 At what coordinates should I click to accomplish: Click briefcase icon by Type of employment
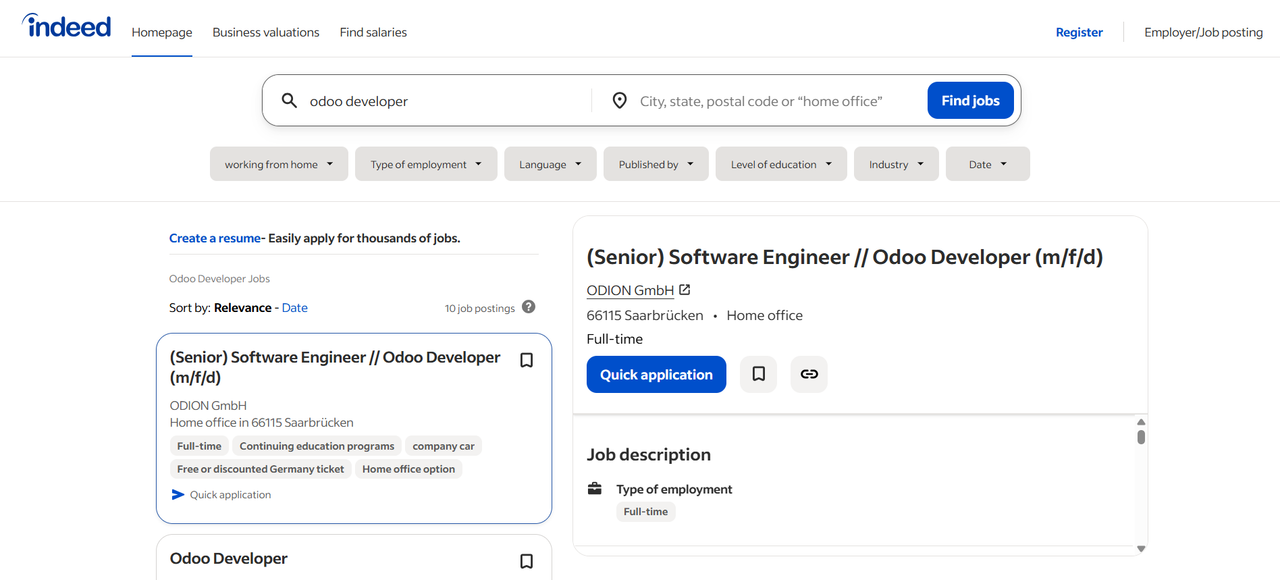pos(595,489)
